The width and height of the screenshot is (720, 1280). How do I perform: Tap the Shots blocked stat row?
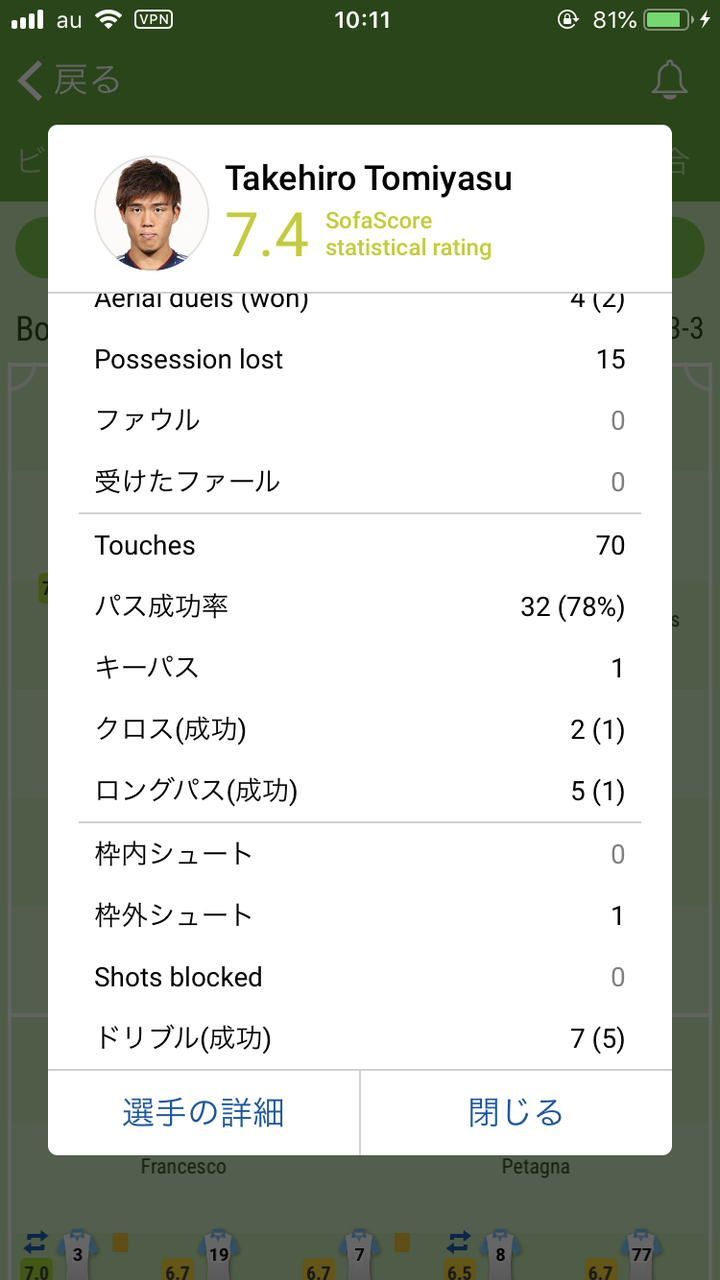point(360,977)
